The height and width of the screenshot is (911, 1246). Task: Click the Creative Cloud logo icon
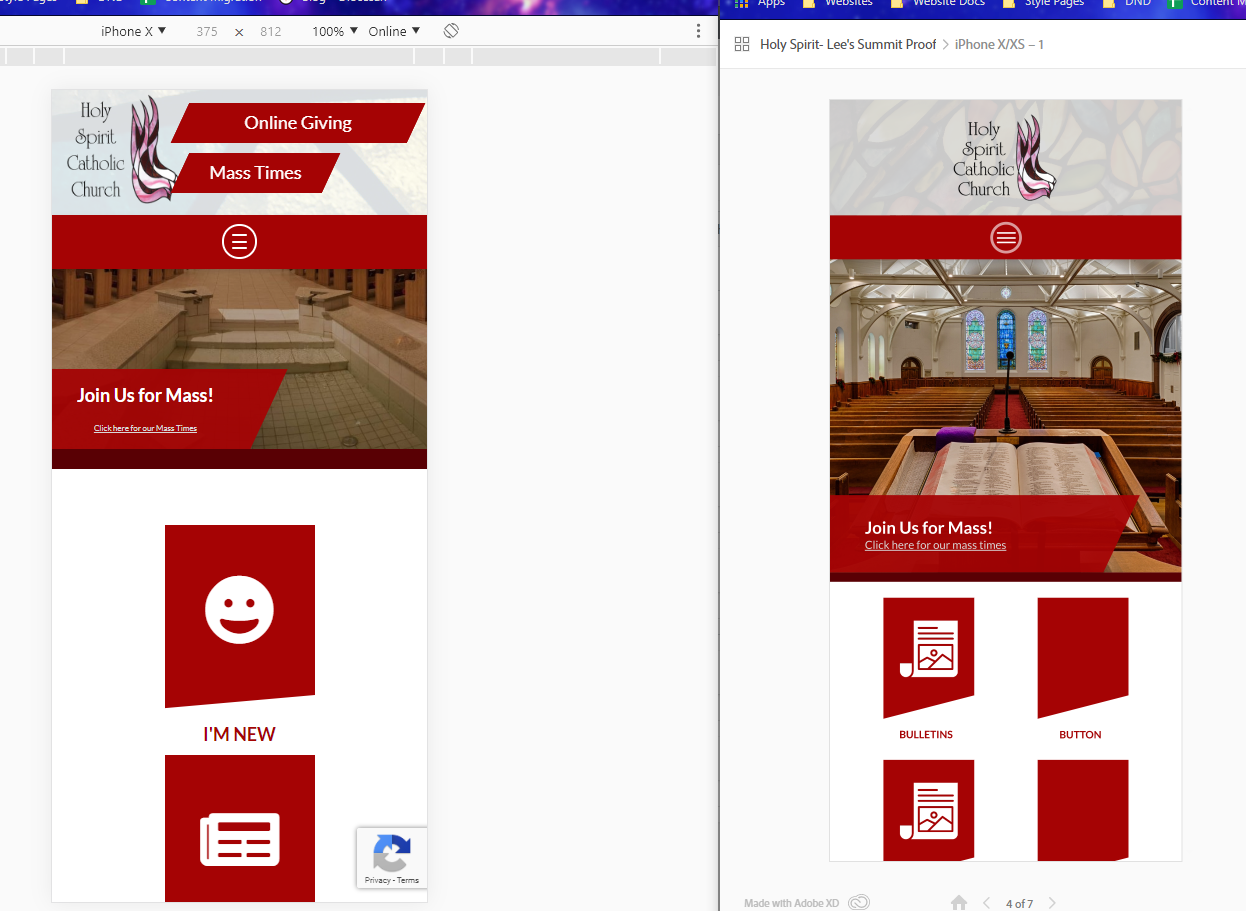pos(859,903)
